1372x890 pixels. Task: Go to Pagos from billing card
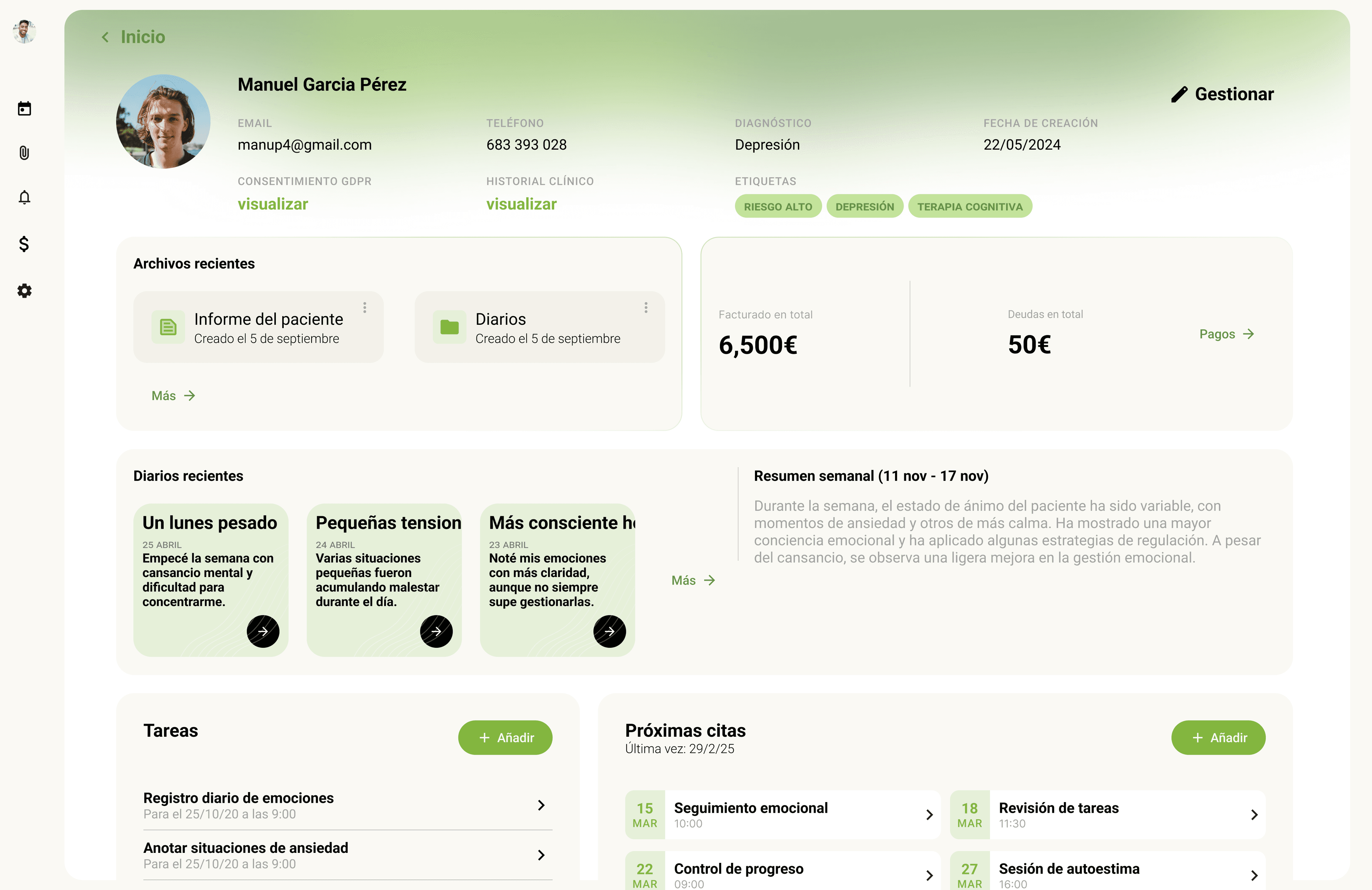1227,334
